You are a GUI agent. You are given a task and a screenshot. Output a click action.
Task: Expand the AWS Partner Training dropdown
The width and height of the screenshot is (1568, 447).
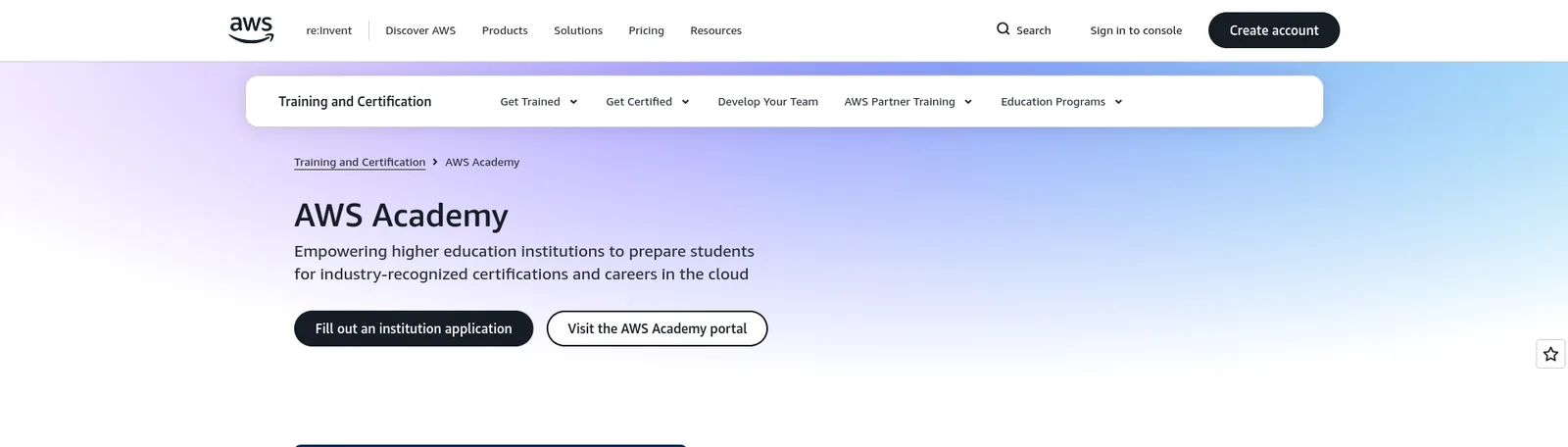click(x=908, y=102)
